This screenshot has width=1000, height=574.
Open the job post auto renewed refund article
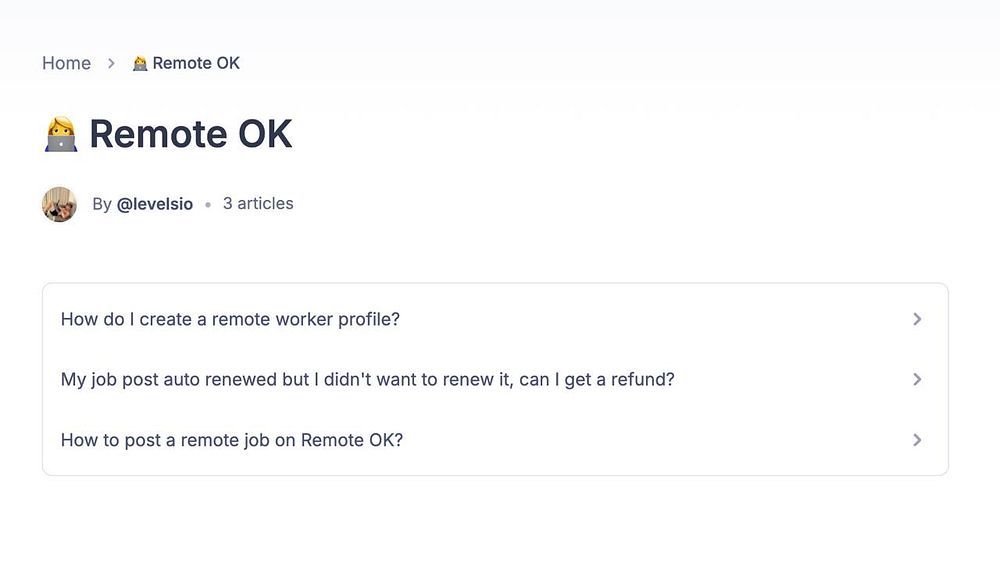[x=367, y=380]
